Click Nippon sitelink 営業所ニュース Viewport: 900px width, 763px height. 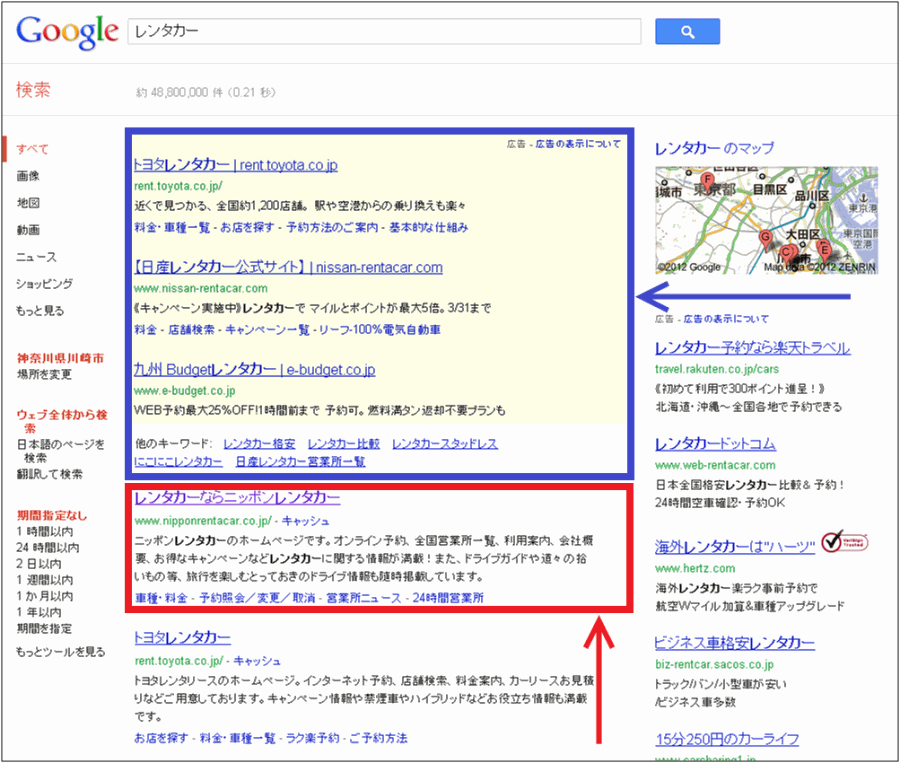[x=363, y=598]
